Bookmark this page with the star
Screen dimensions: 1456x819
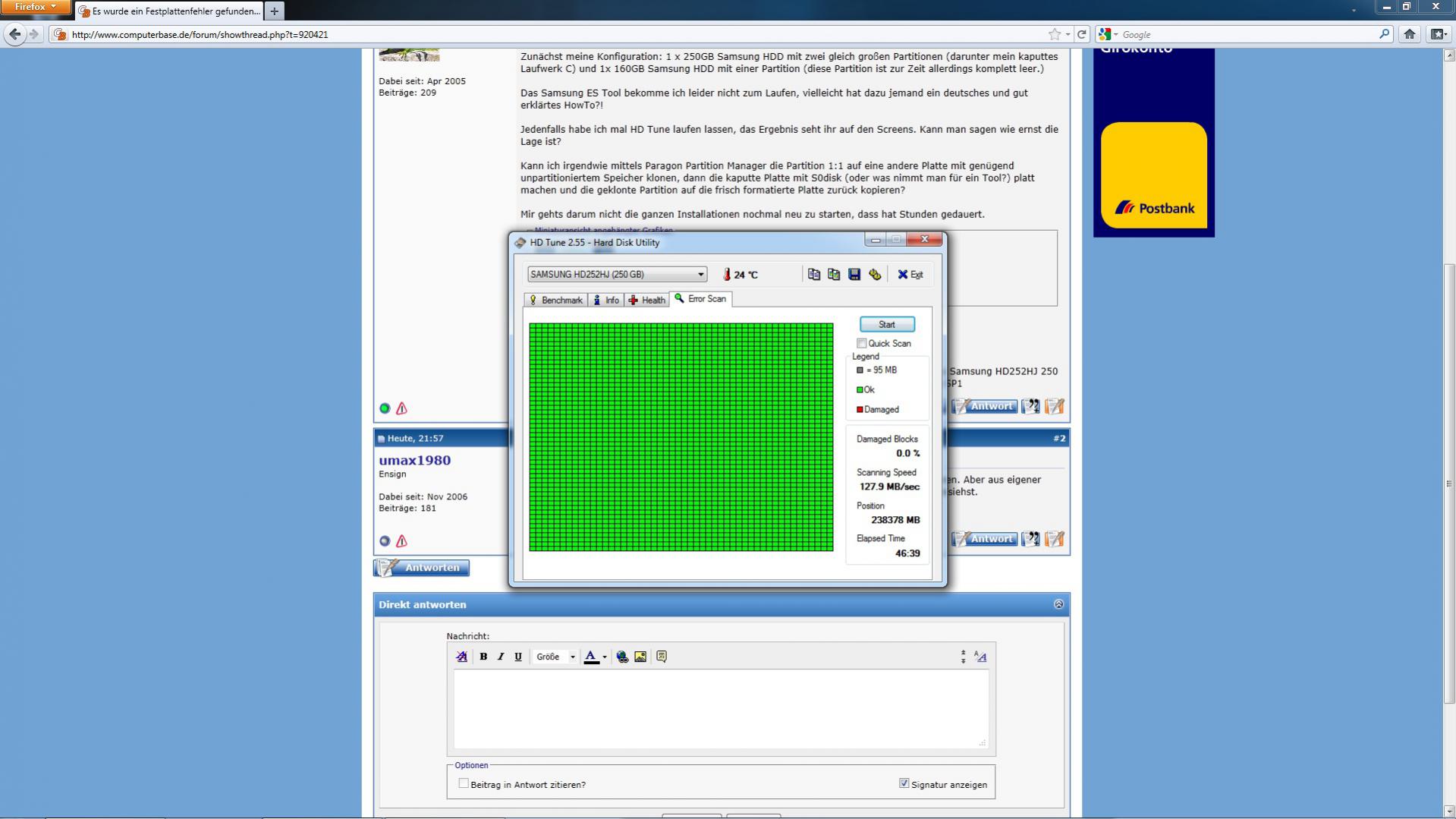pyautogui.click(x=1054, y=34)
